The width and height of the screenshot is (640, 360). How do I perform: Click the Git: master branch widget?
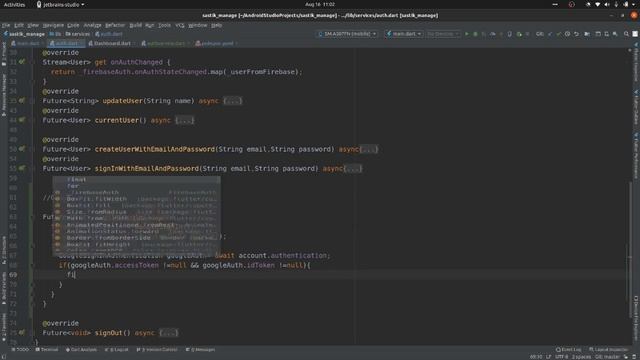pyautogui.click(x=607, y=357)
